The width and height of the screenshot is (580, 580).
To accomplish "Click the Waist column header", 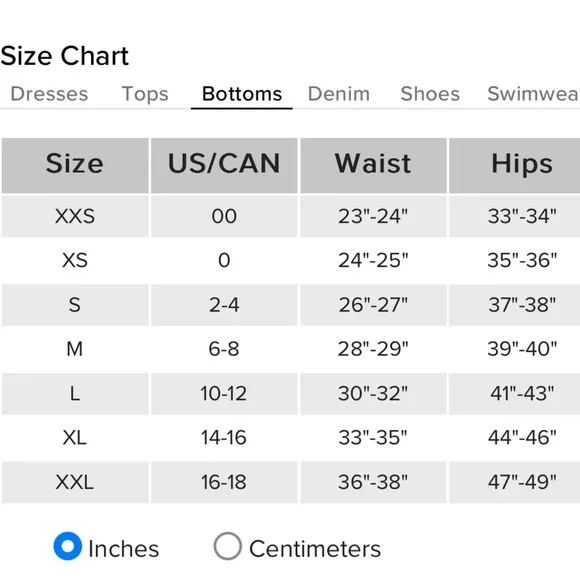I will (x=373, y=165).
